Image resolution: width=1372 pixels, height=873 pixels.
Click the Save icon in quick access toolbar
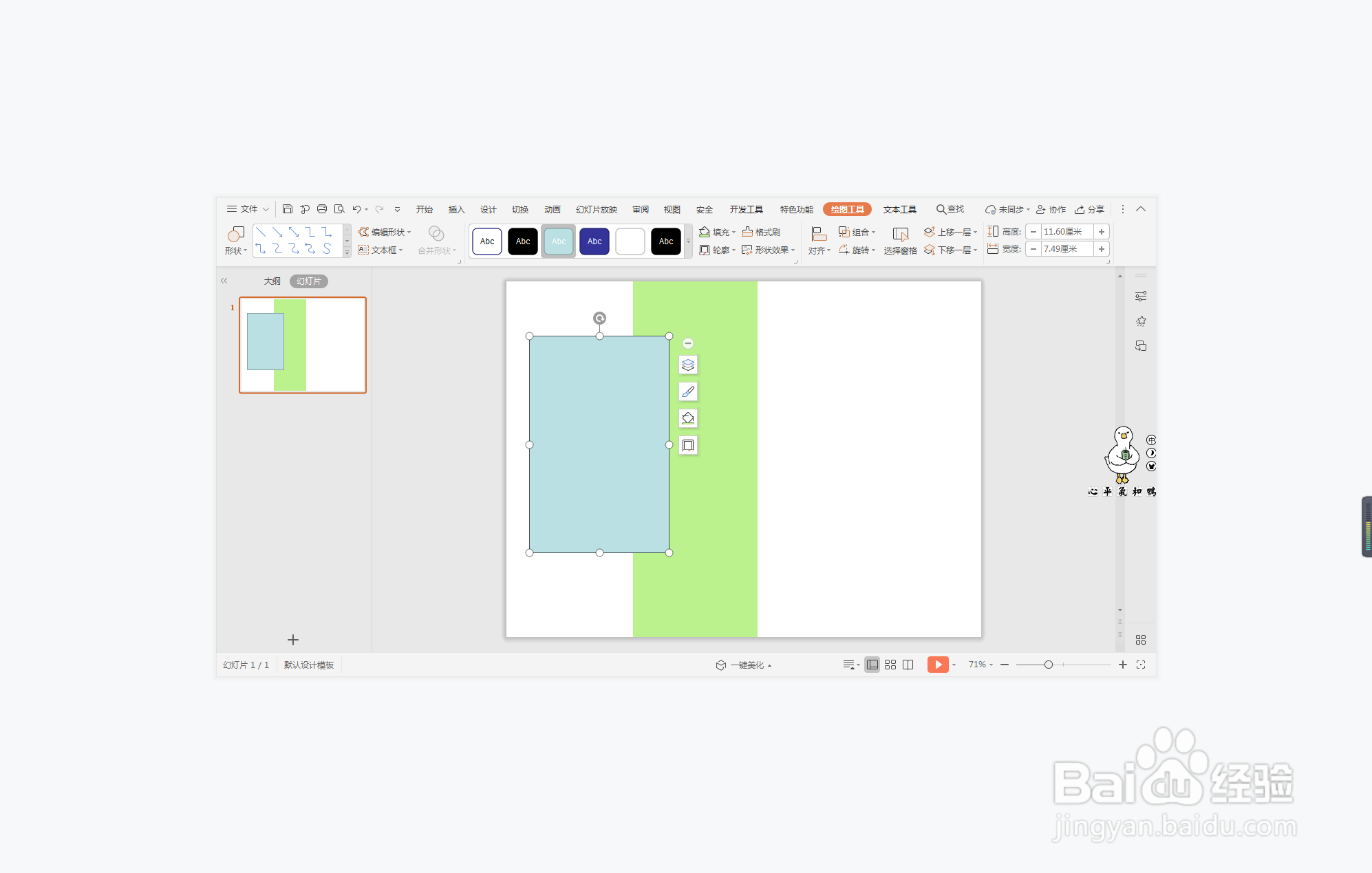[288, 209]
